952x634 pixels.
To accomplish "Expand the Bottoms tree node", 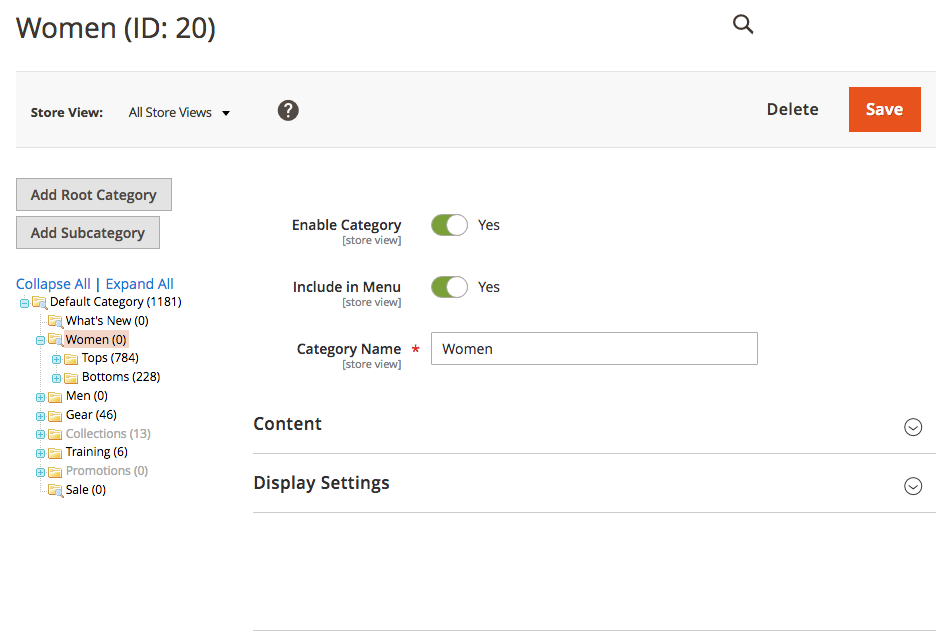I will tap(56, 378).
